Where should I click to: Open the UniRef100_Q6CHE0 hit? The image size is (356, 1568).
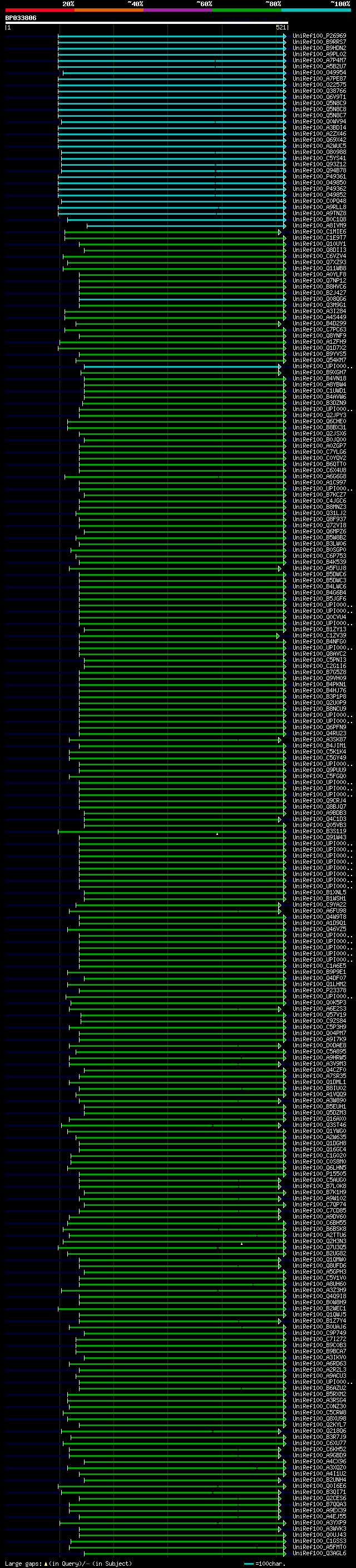tap(319, 421)
